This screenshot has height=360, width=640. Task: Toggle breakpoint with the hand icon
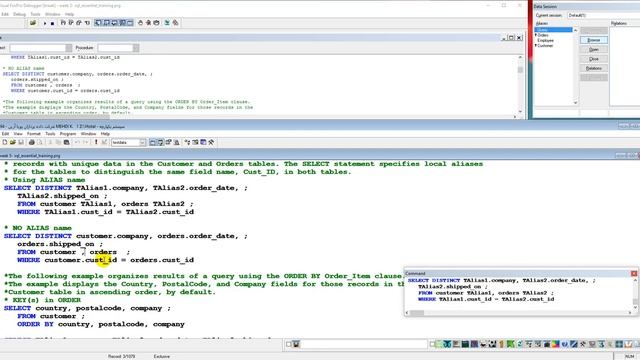point(140,23)
